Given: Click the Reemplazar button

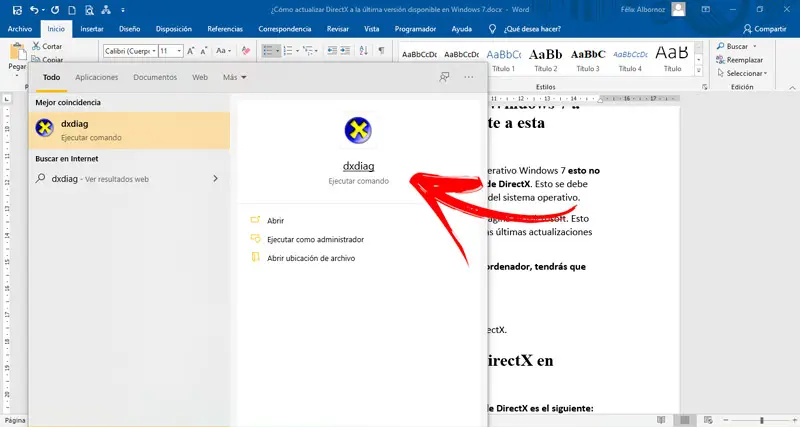Looking at the screenshot, I should tap(739, 60).
